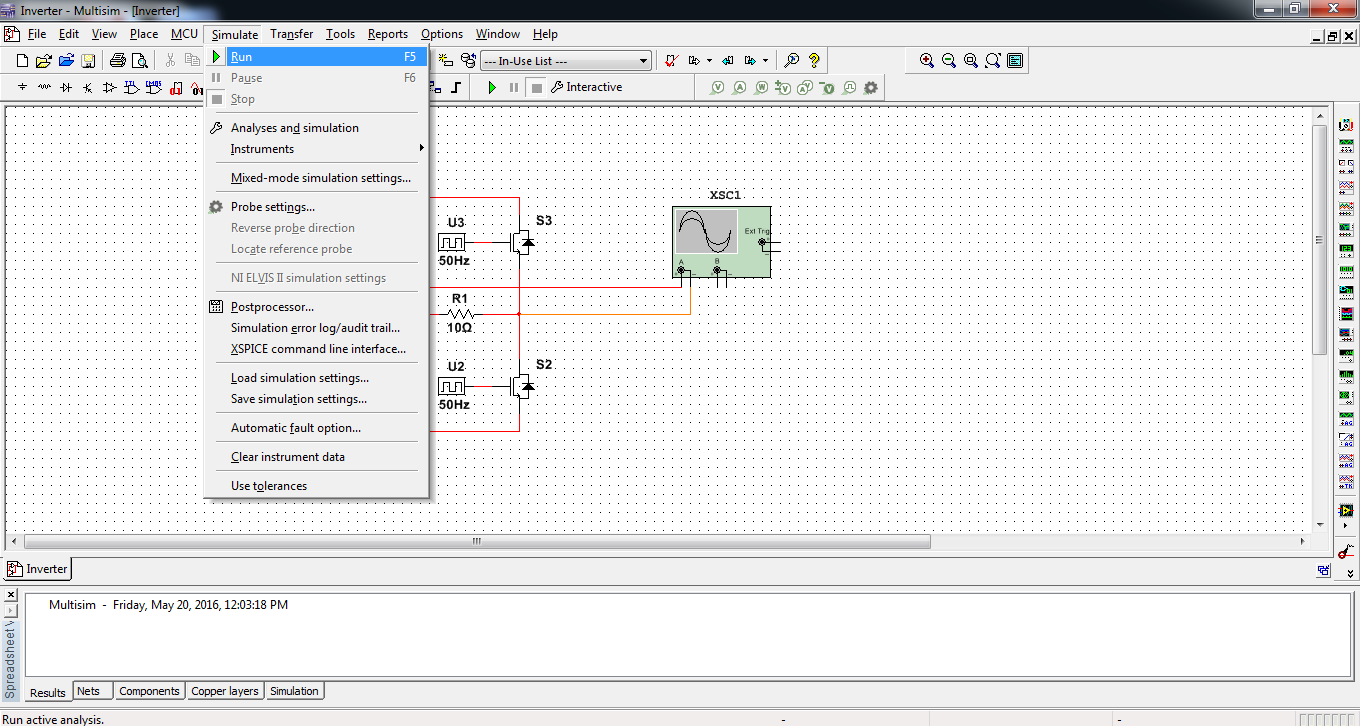The image size is (1360, 726).
Task: Choose Load simulation settings
Action: (316, 378)
